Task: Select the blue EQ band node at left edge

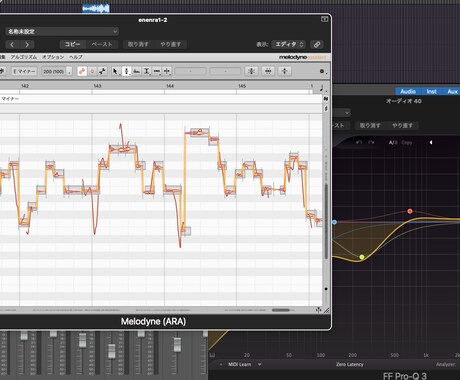Action: [x=334, y=222]
